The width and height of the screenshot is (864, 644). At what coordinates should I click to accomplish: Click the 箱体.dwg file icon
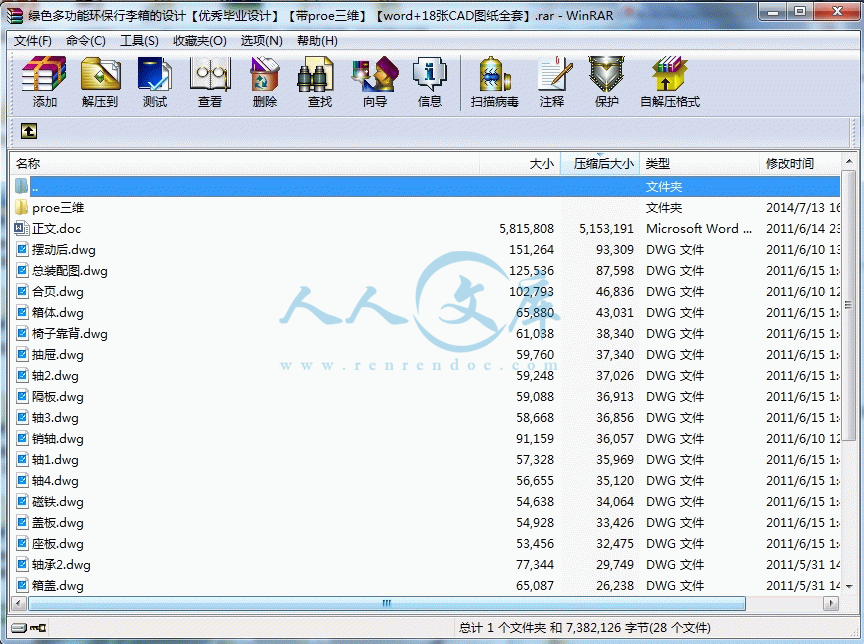21,312
